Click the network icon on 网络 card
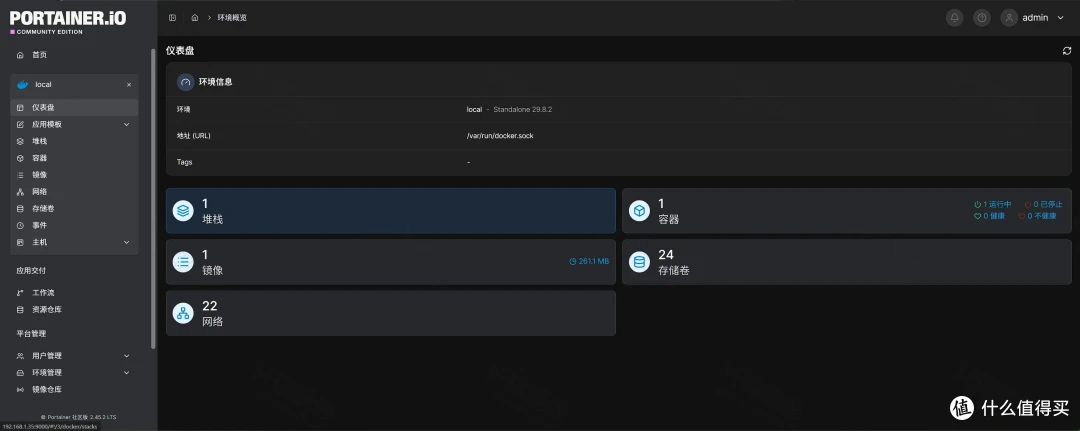The height and width of the screenshot is (431, 1080). pos(183,313)
